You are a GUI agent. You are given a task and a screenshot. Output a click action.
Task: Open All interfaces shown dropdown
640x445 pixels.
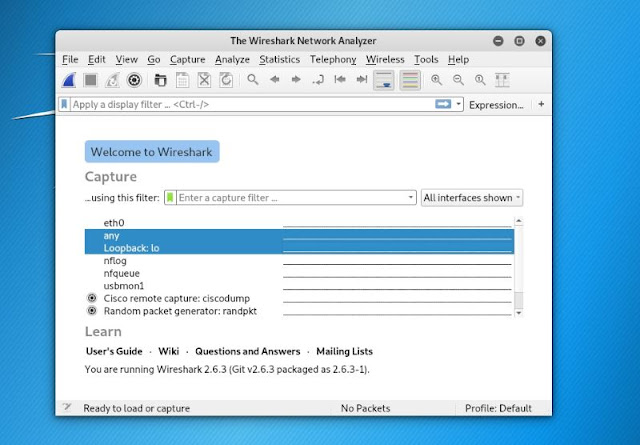[x=472, y=198]
